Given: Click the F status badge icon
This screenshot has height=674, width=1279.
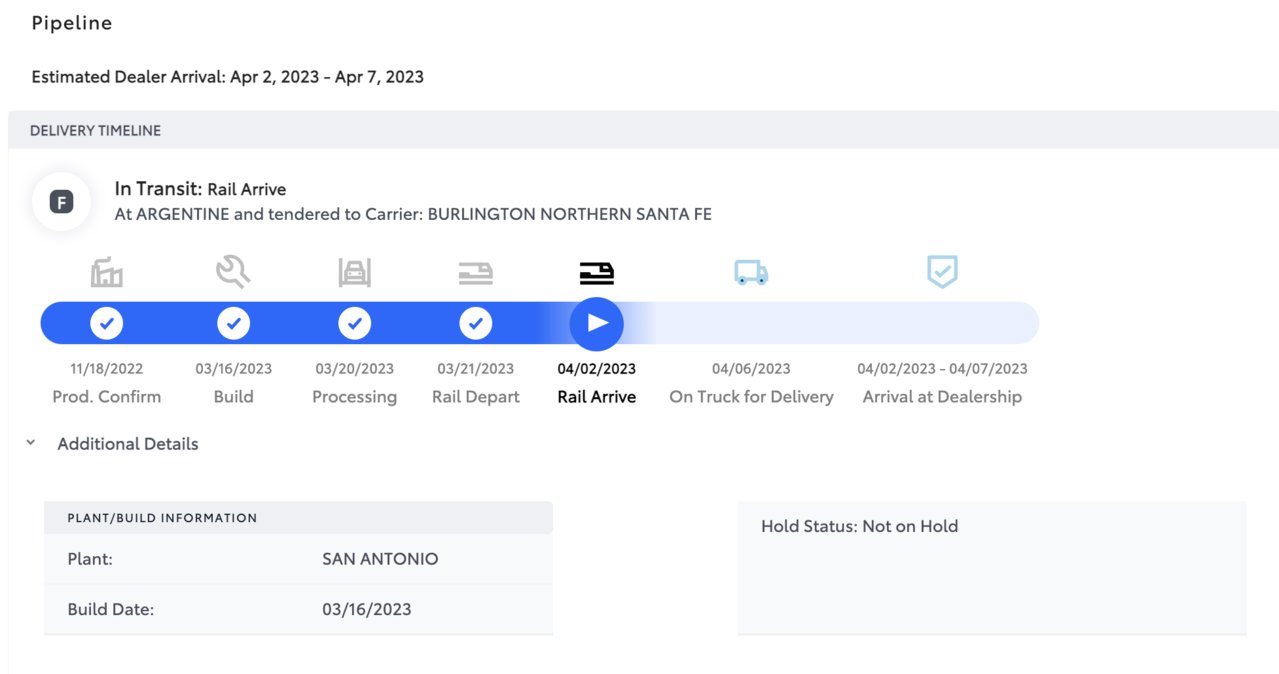Looking at the screenshot, I should 62,203.
